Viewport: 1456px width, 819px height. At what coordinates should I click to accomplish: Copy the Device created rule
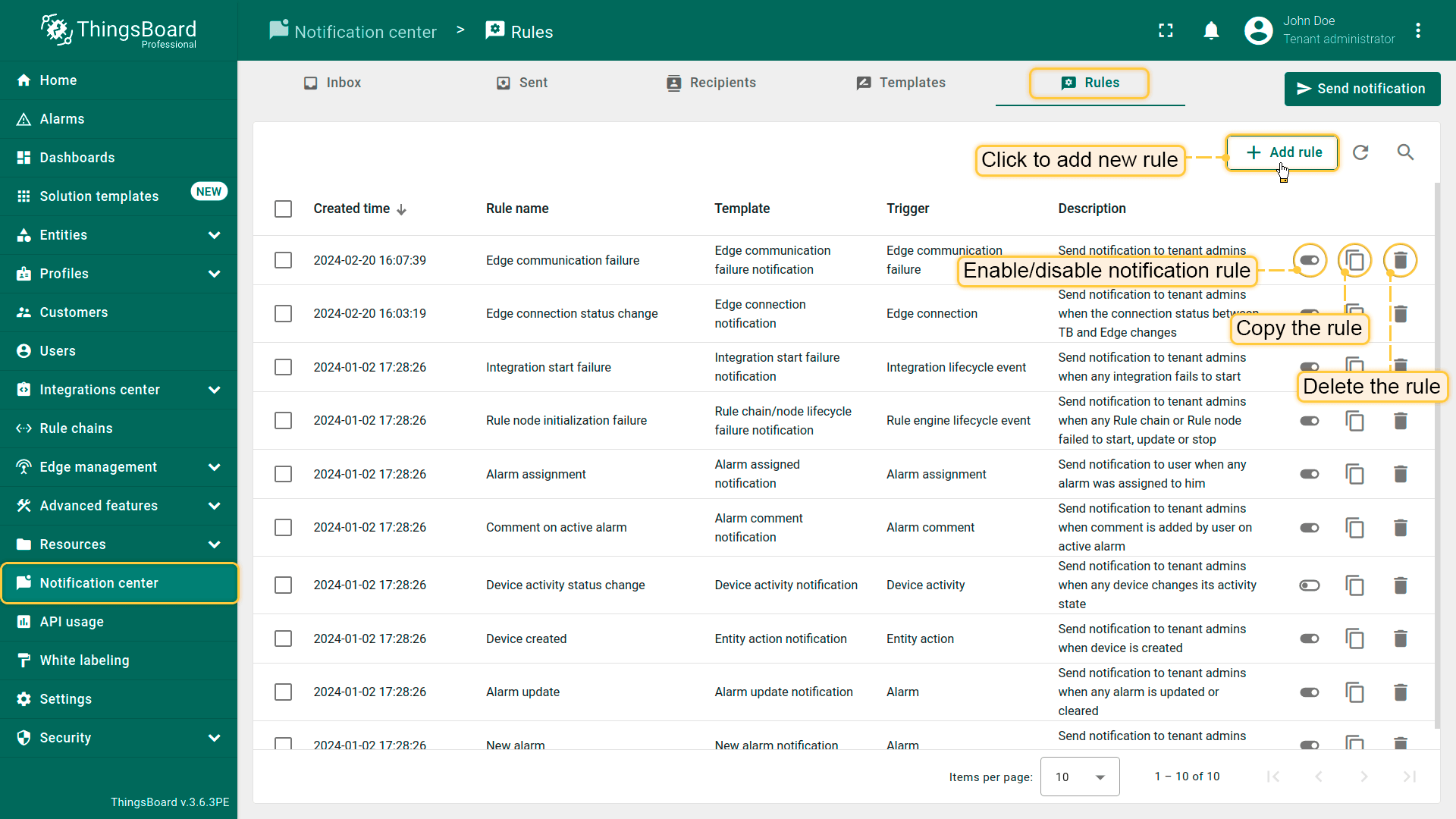coord(1354,639)
